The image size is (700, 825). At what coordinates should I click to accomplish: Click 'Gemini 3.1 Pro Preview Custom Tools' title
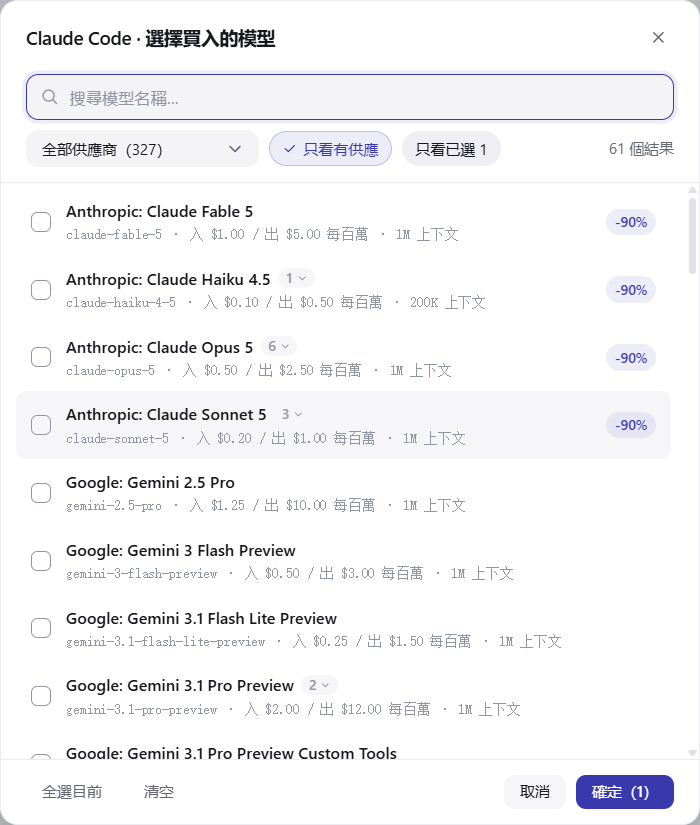232,753
